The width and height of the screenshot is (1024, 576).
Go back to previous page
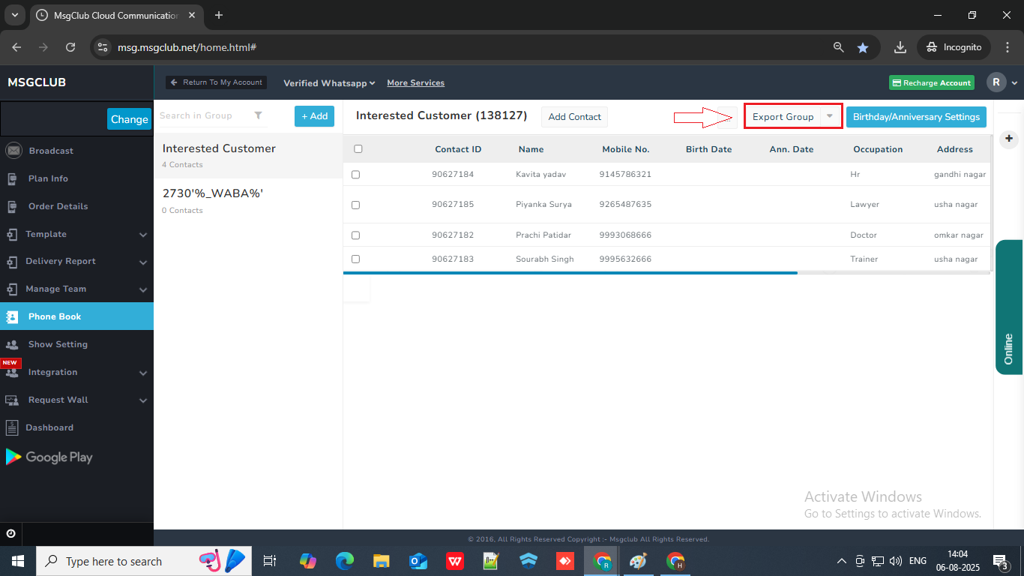(17, 47)
